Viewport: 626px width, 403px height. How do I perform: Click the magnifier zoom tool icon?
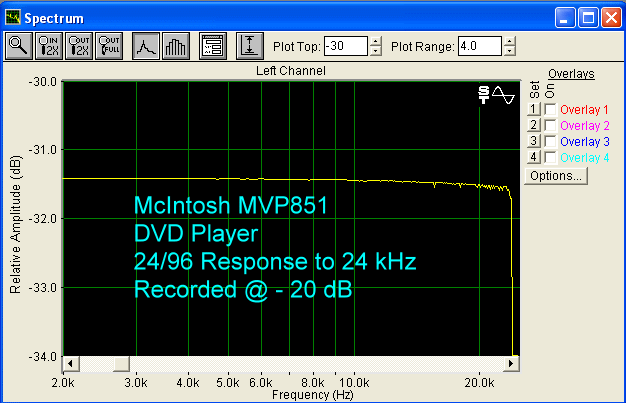pos(19,46)
